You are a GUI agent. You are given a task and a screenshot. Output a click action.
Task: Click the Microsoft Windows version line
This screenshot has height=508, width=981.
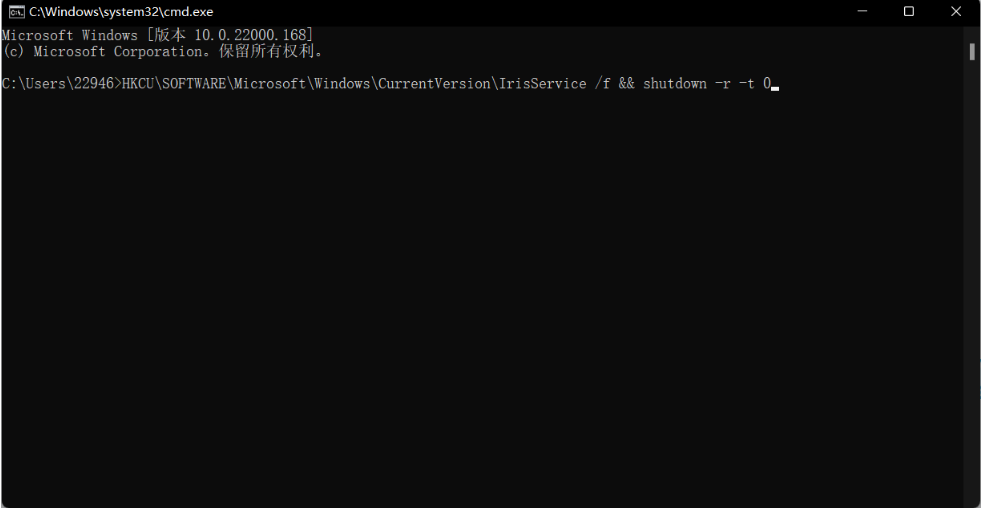pos(158,36)
